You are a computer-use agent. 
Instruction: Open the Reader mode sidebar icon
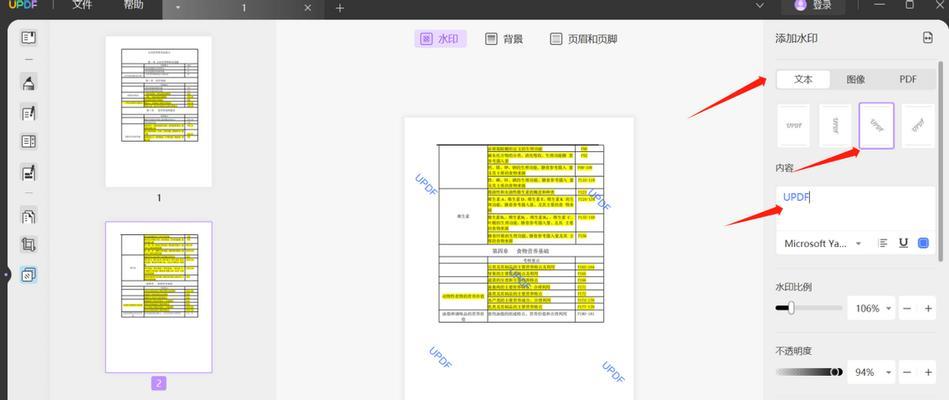28,38
